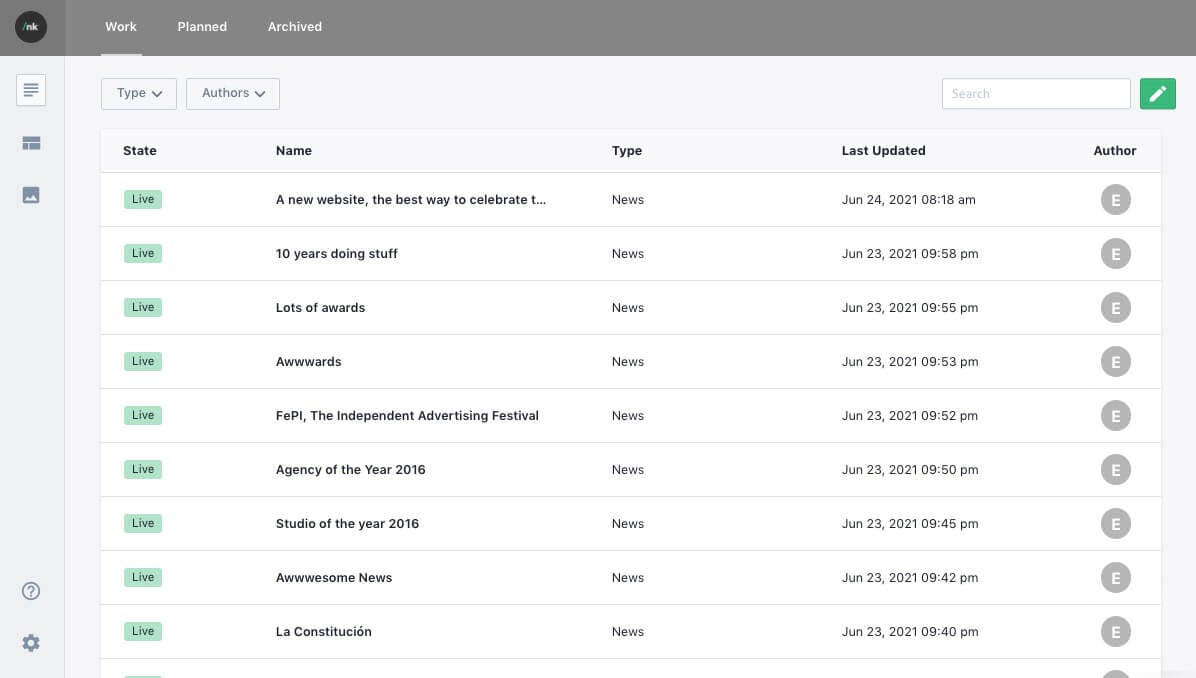Viewport: 1196px width, 678px height.
Task: Open settings via the gear icon
Action: coord(31,643)
